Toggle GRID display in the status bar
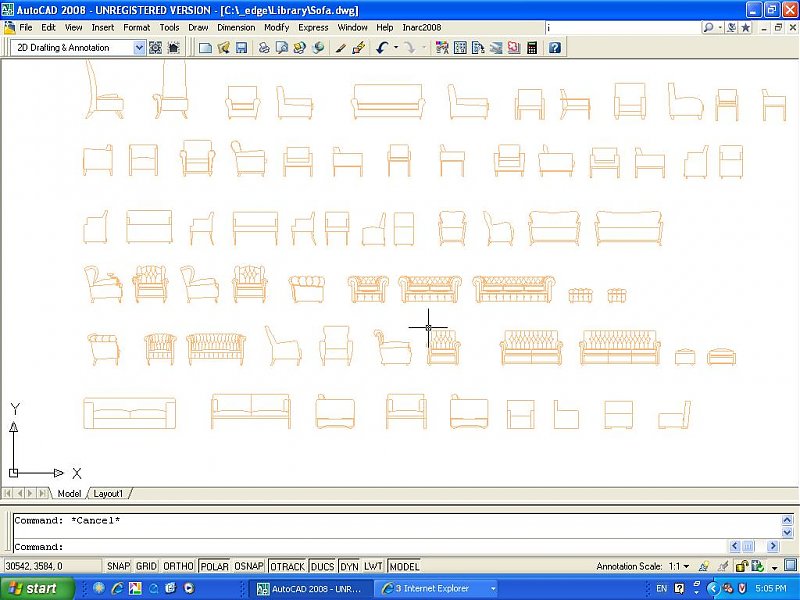 tap(146, 566)
